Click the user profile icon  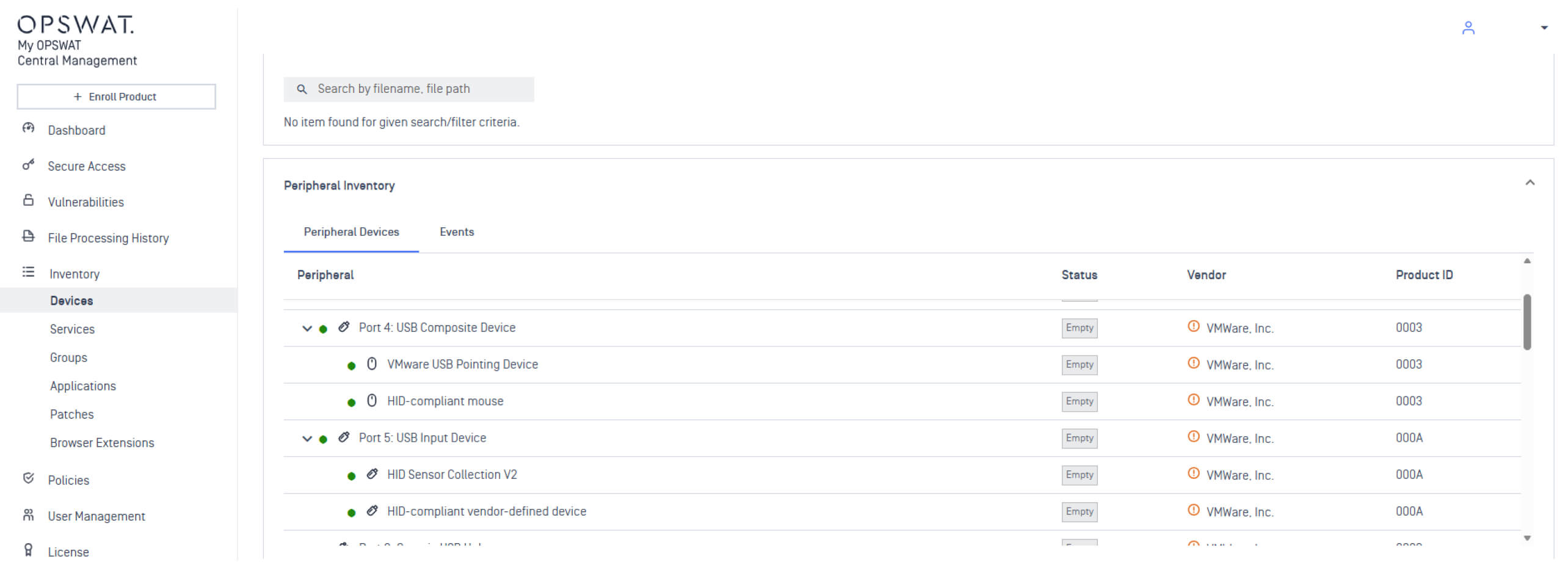pos(1468,28)
